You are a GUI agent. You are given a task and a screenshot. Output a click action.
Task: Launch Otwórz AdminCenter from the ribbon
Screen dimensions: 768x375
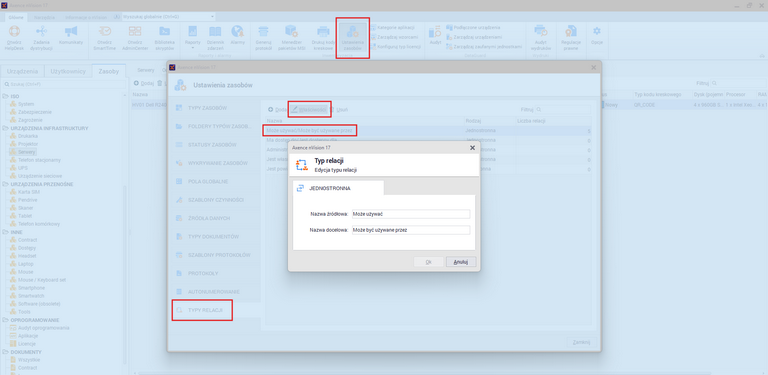135,38
